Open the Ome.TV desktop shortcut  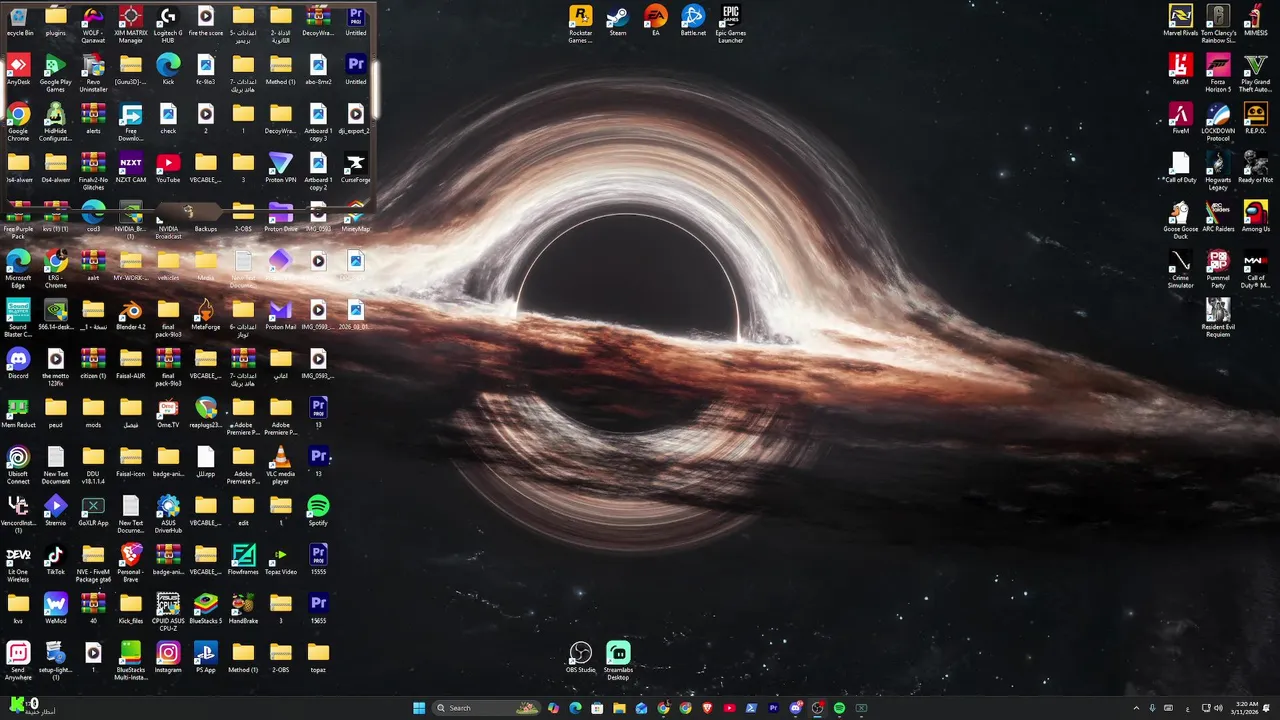point(168,414)
